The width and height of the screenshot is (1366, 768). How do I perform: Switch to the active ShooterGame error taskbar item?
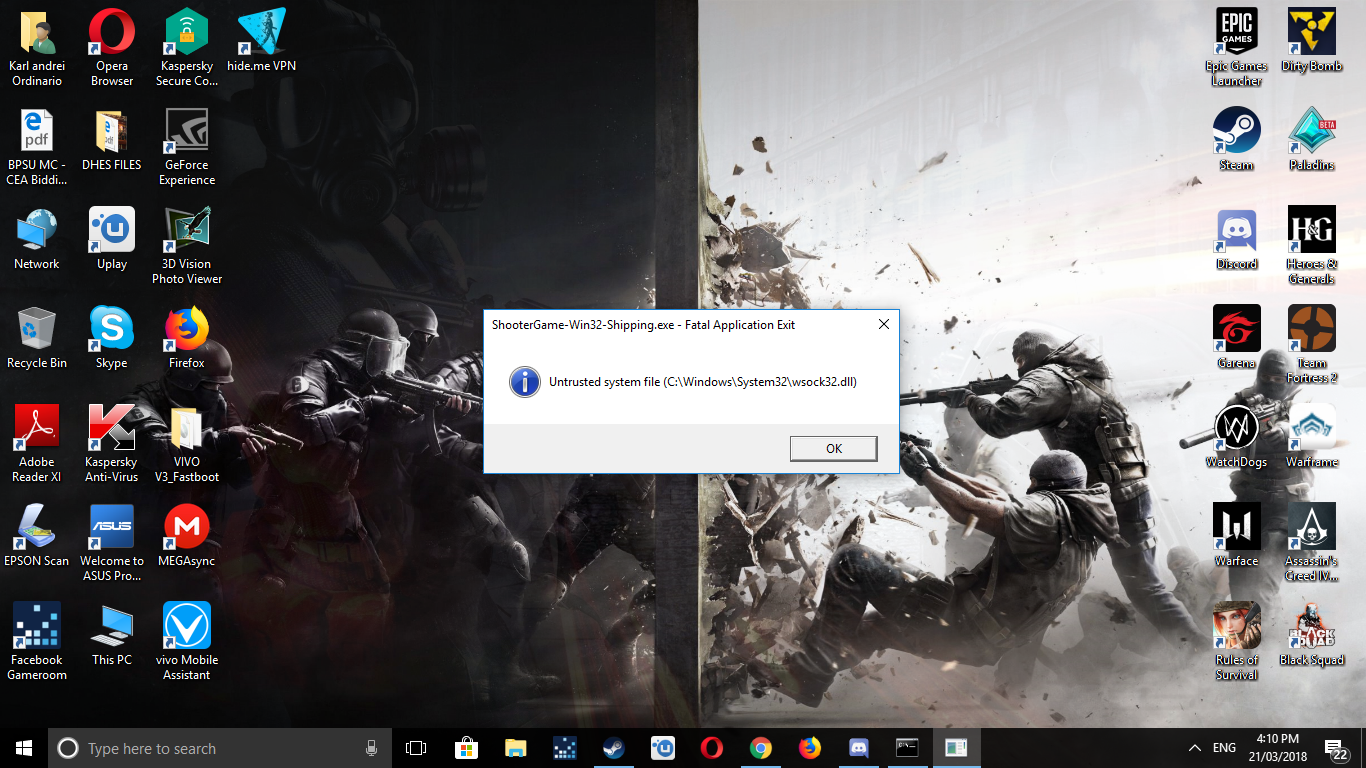[x=956, y=748]
